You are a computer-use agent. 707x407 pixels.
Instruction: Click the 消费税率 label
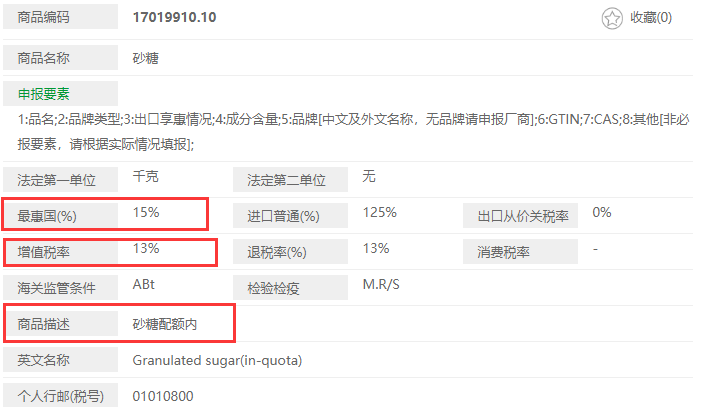coord(504,251)
